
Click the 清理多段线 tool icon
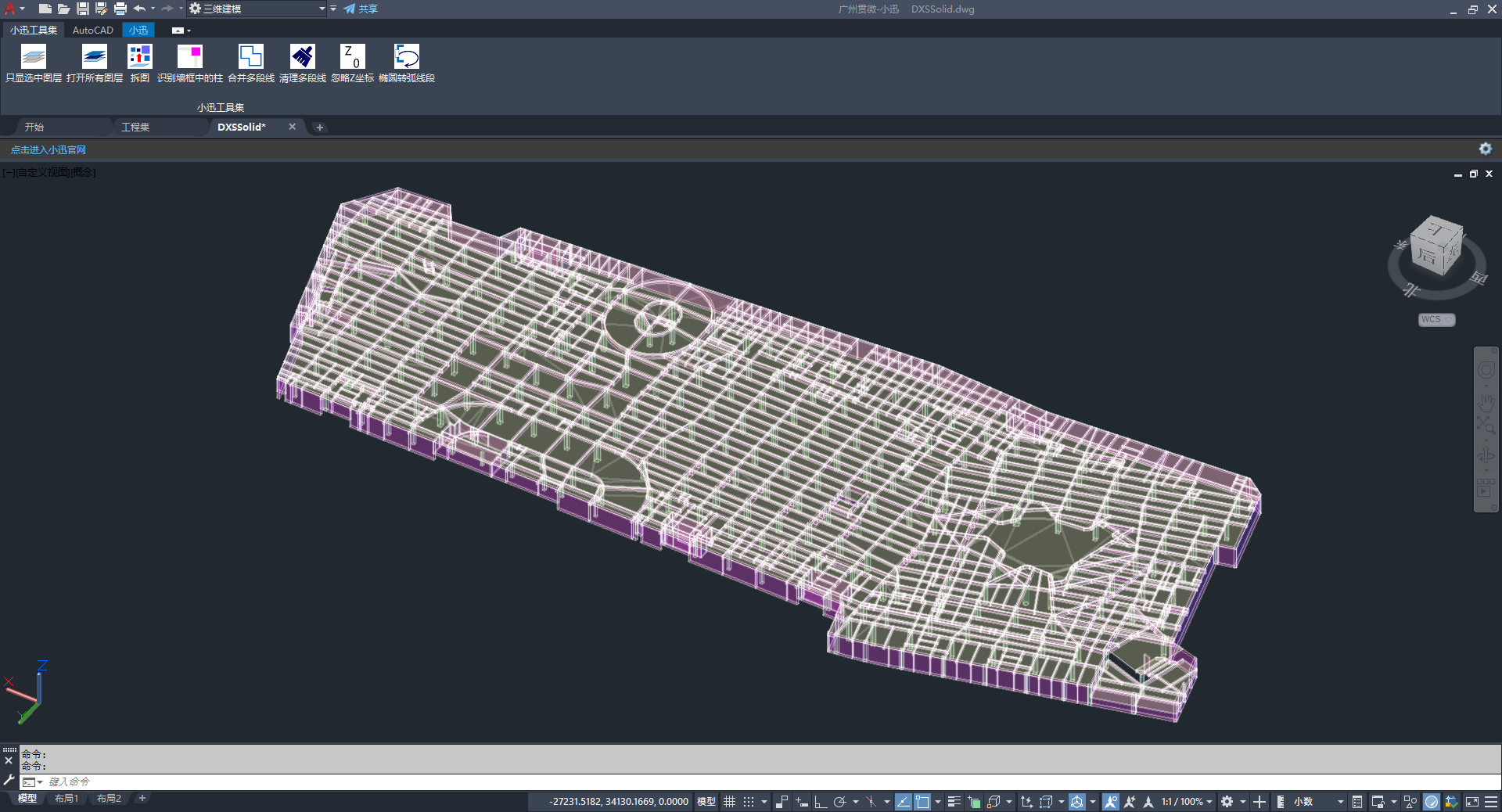(303, 56)
